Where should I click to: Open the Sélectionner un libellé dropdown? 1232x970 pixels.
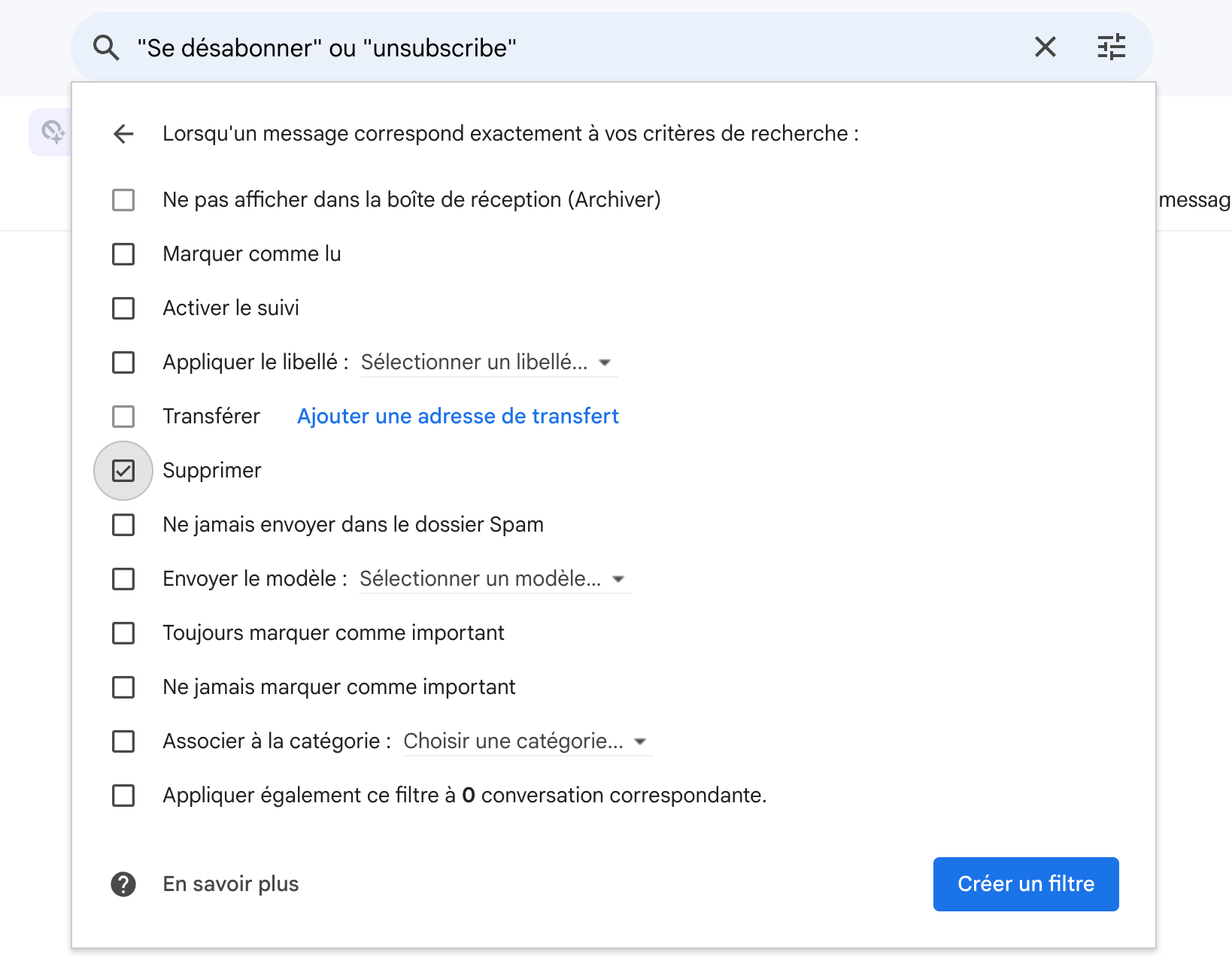tap(489, 362)
